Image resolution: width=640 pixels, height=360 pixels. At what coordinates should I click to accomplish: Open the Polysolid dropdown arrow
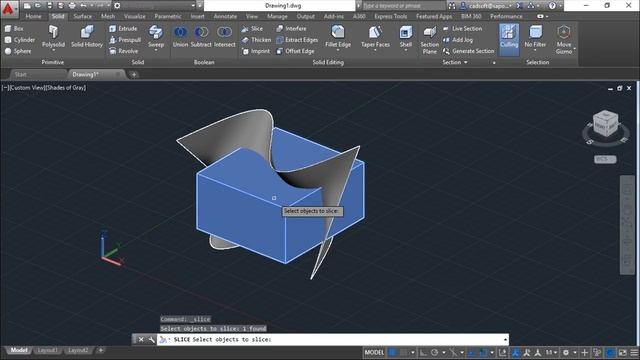[53, 50]
